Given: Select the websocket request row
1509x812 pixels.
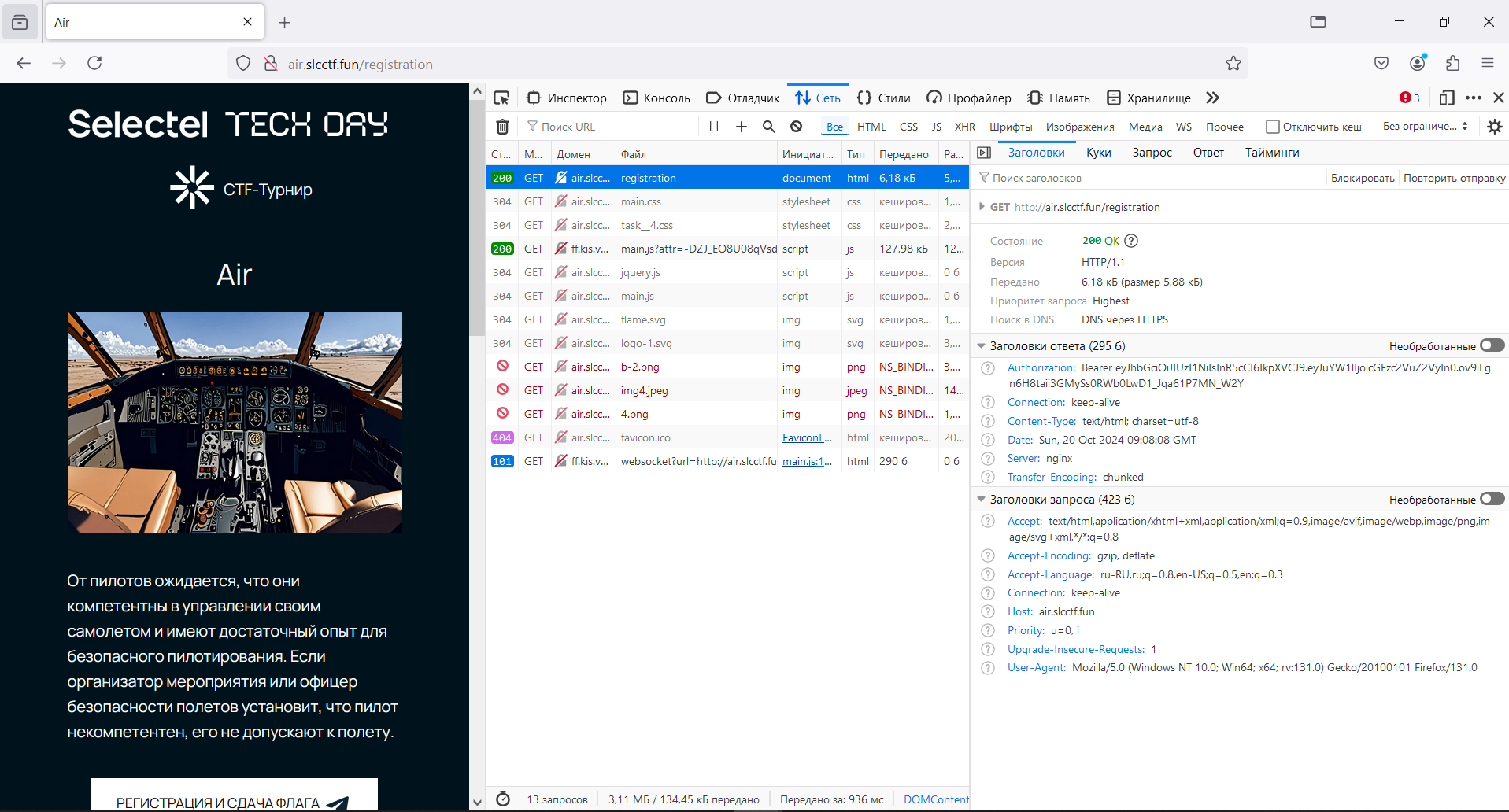Looking at the screenshot, I should coord(727,461).
